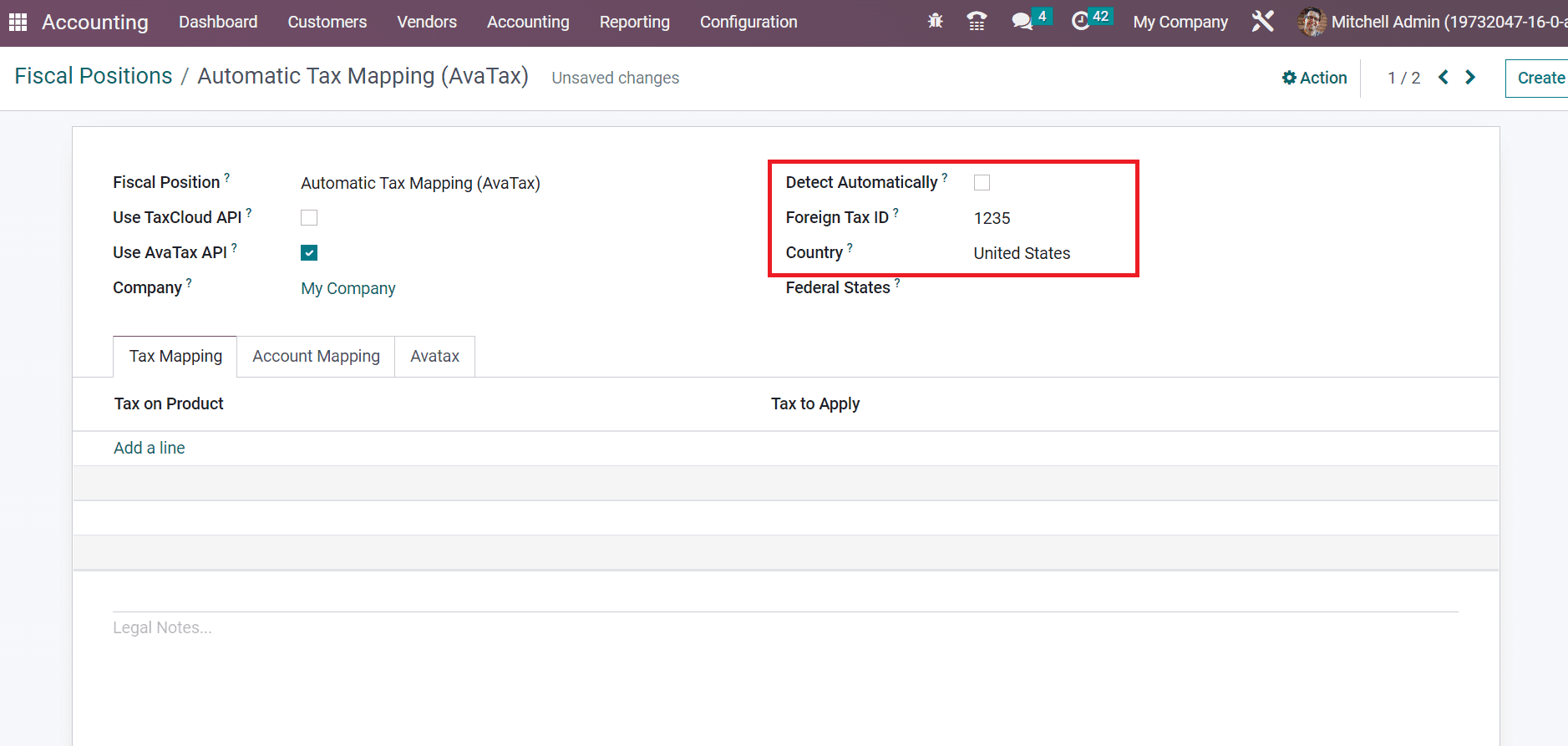
Task: Click the Company label help mark
Action: [x=189, y=282]
